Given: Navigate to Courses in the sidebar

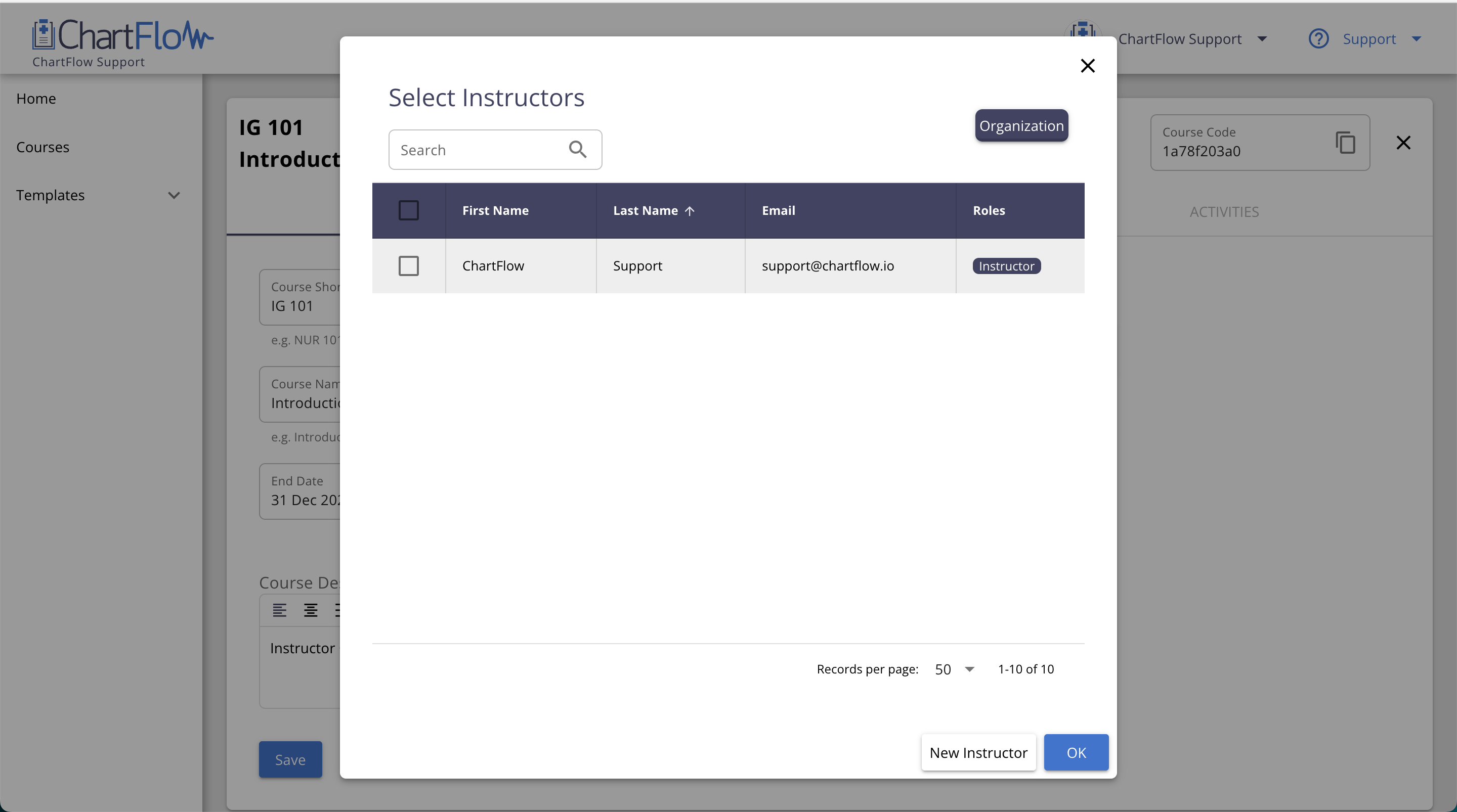Looking at the screenshot, I should coord(42,147).
